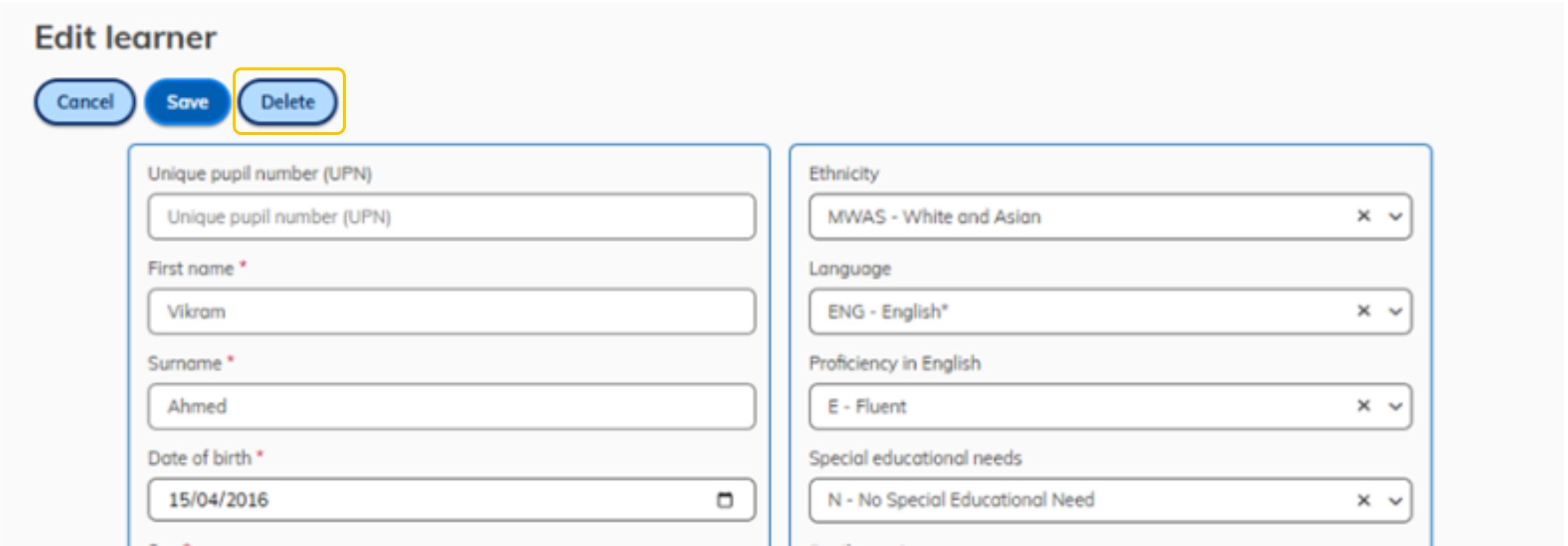Save the learner details
The image size is (1568, 546).
[x=187, y=102]
